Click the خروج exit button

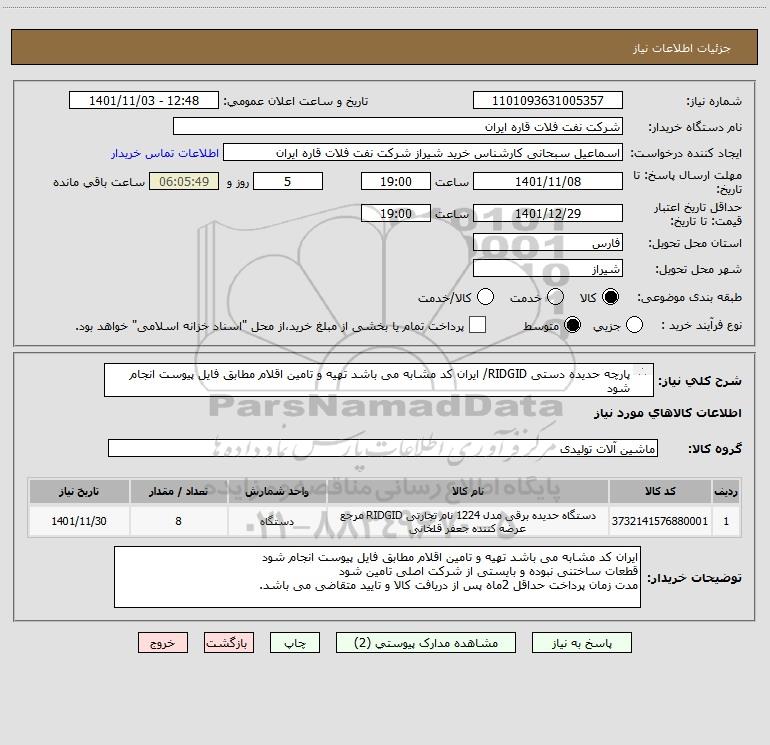(163, 643)
